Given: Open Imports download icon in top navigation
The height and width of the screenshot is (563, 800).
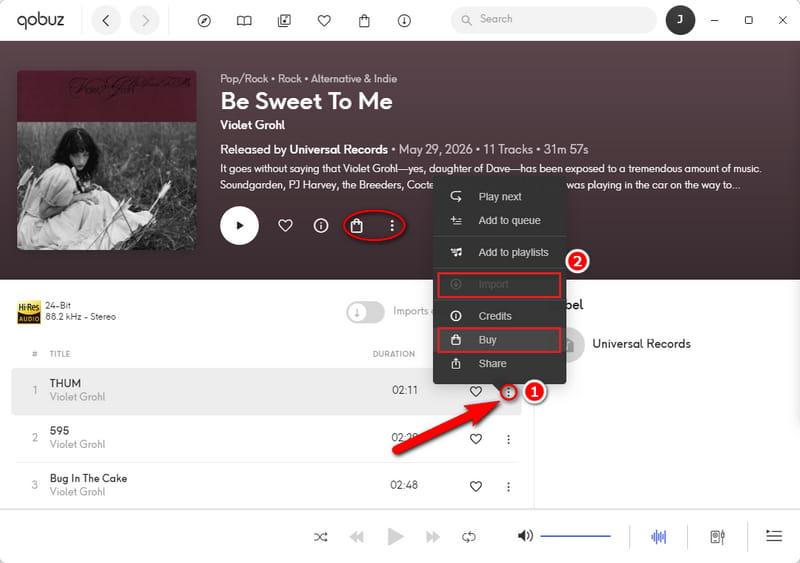Looking at the screenshot, I should [x=404, y=20].
